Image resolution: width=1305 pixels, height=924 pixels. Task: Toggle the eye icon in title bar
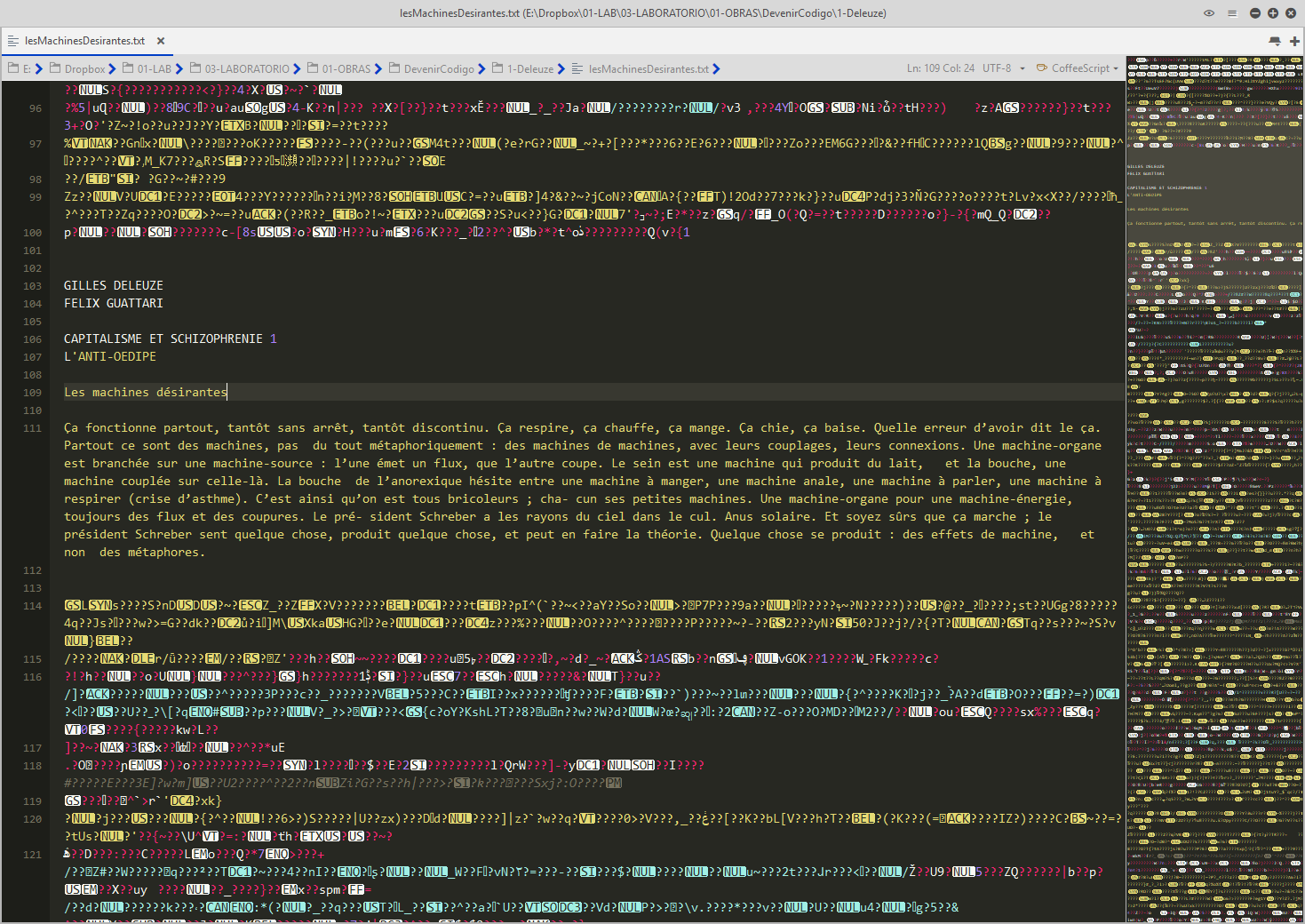[x=1208, y=13]
